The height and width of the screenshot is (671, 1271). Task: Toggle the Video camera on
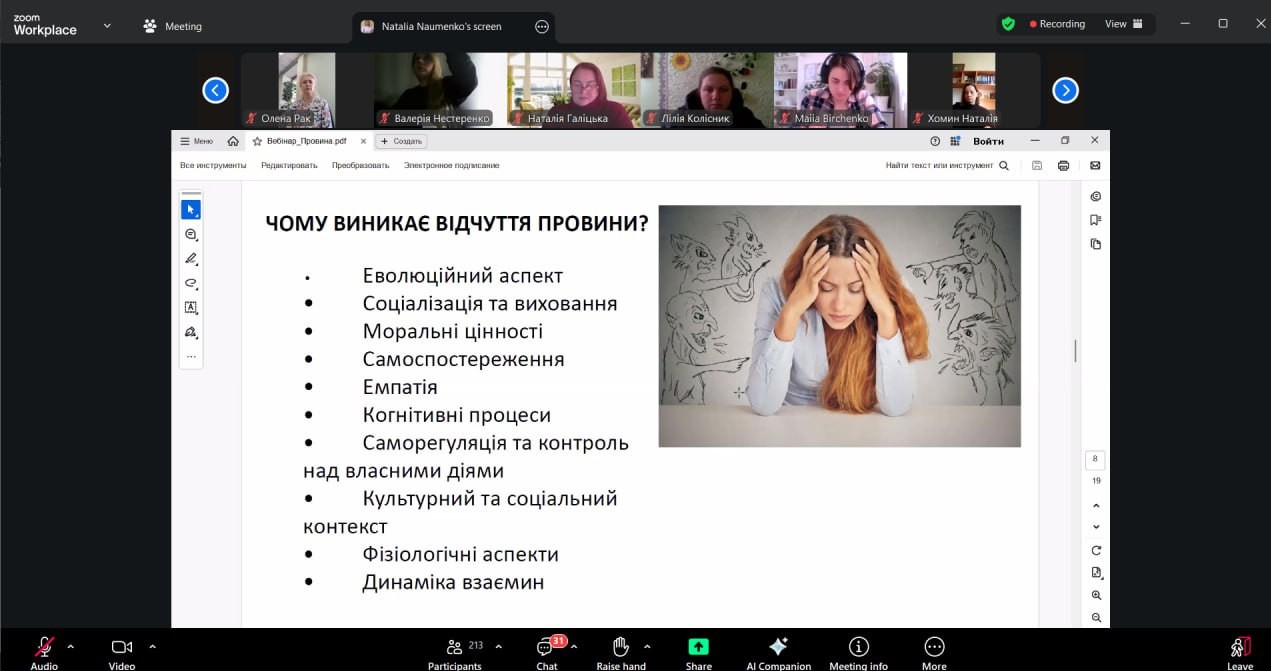coord(122,648)
